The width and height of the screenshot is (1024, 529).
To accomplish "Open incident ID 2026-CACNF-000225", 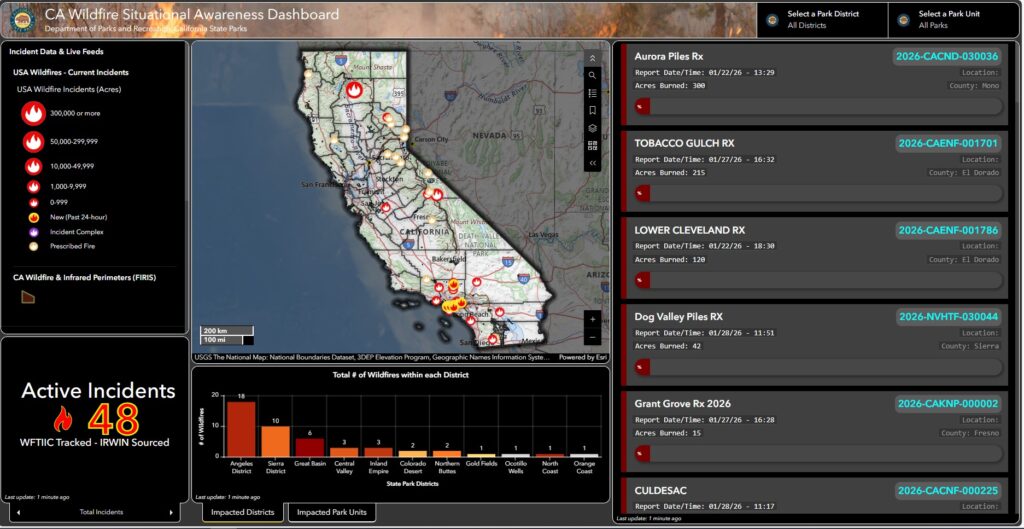I will 948,491.
